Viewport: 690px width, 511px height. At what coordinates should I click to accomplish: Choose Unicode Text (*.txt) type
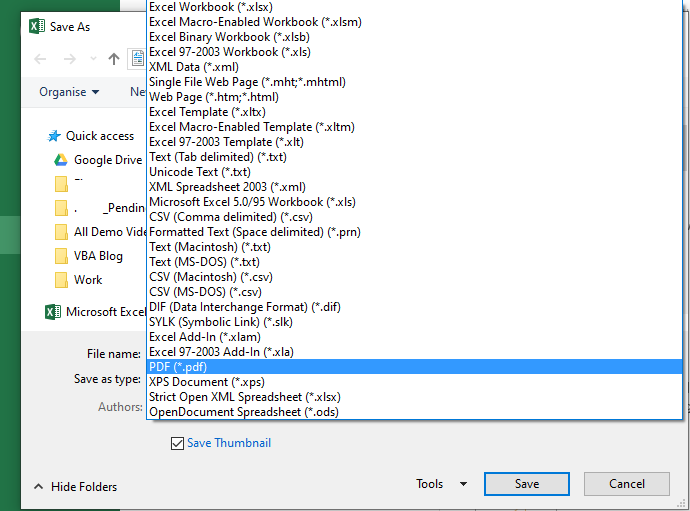(x=414, y=172)
